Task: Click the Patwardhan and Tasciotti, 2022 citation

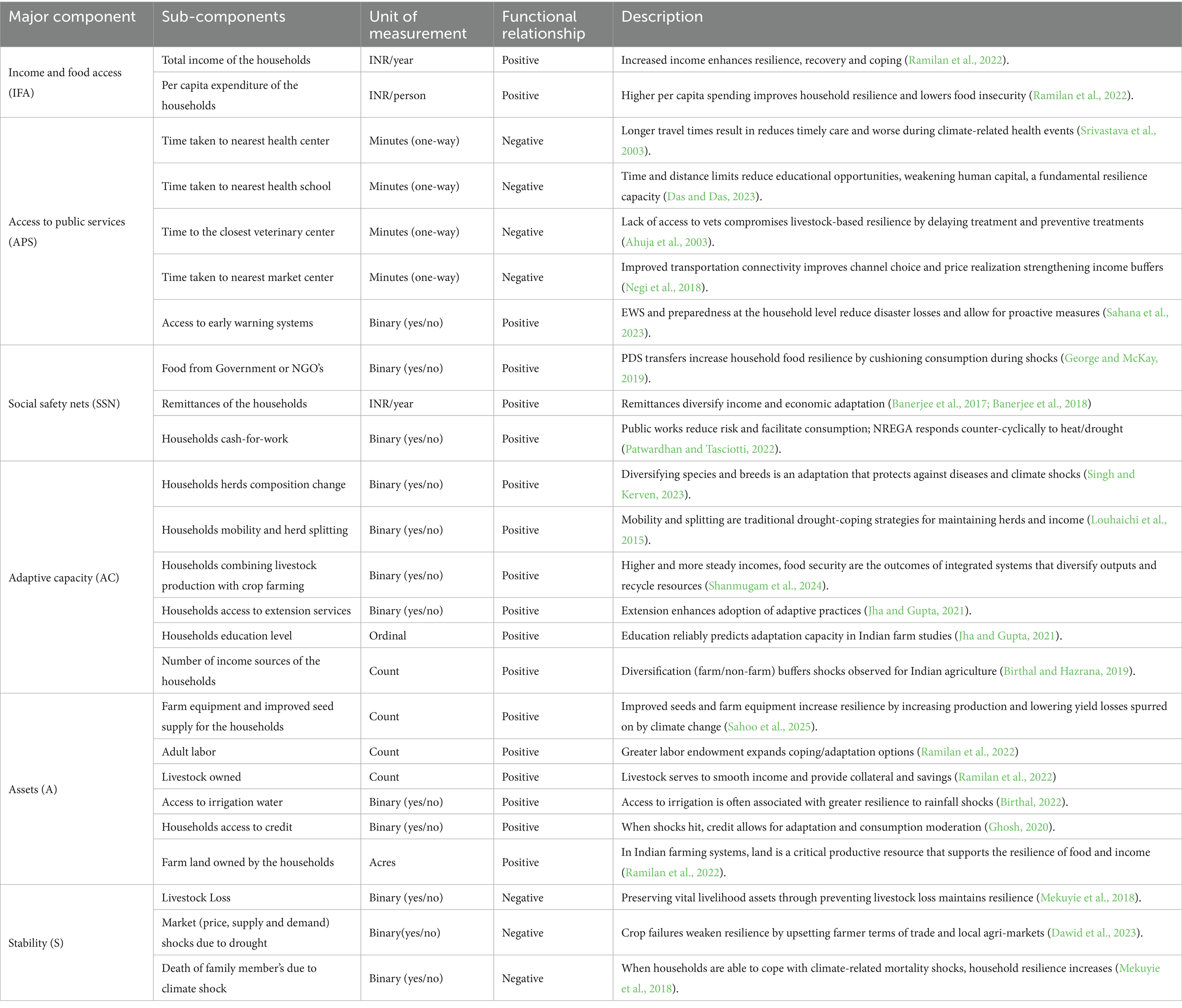Action: [x=699, y=449]
